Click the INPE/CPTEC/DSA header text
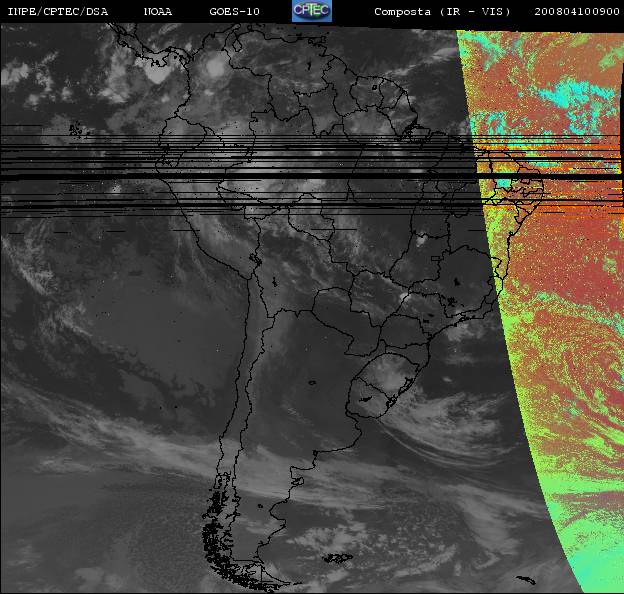This screenshot has height=594, width=624. tap(58, 12)
